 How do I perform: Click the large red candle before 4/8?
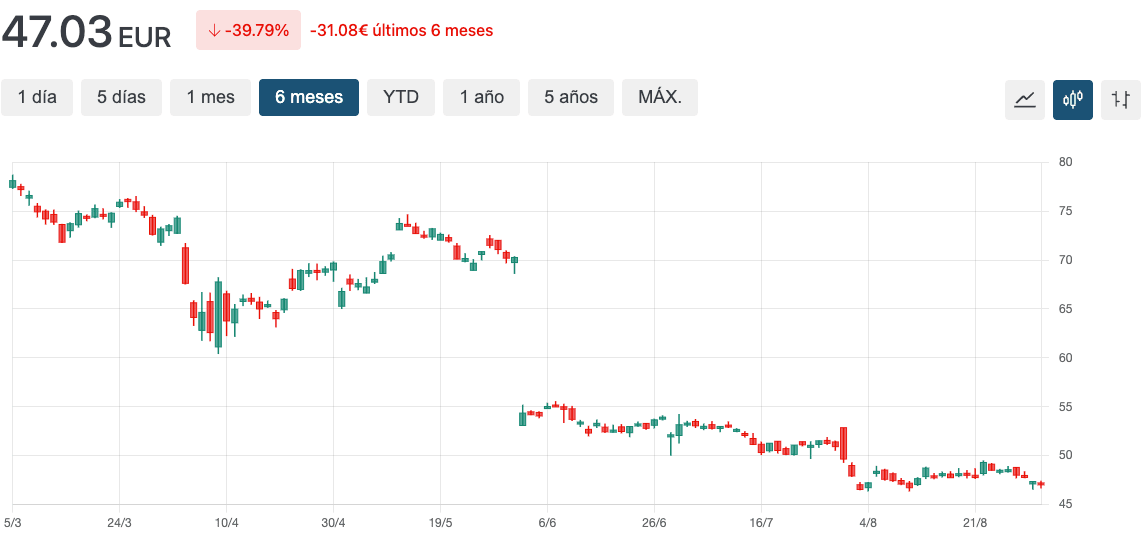click(x=844, y=443)
